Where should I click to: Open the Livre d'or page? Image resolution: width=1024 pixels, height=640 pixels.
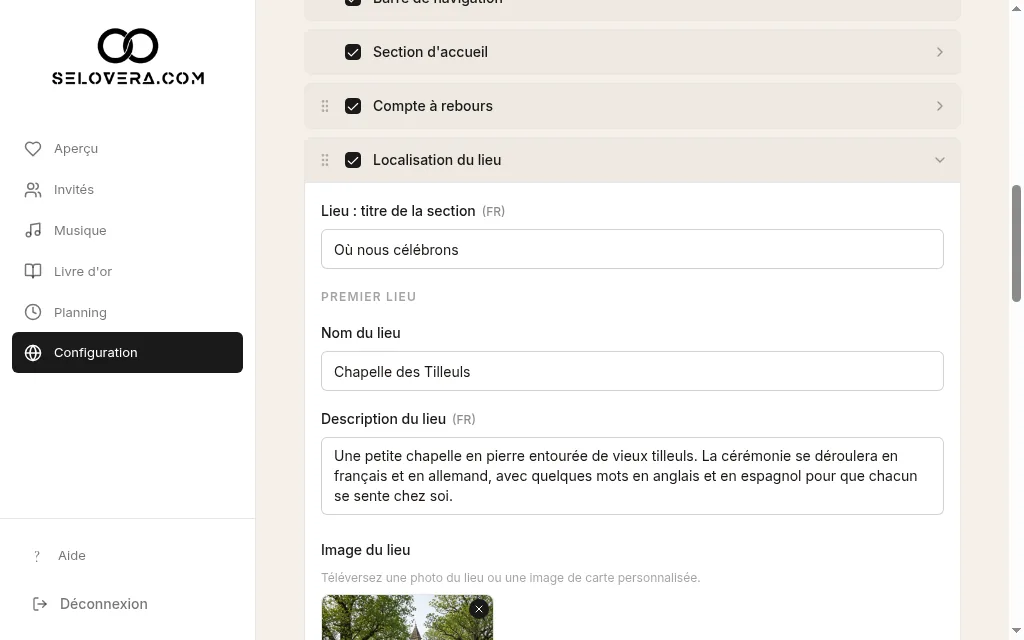127,271
